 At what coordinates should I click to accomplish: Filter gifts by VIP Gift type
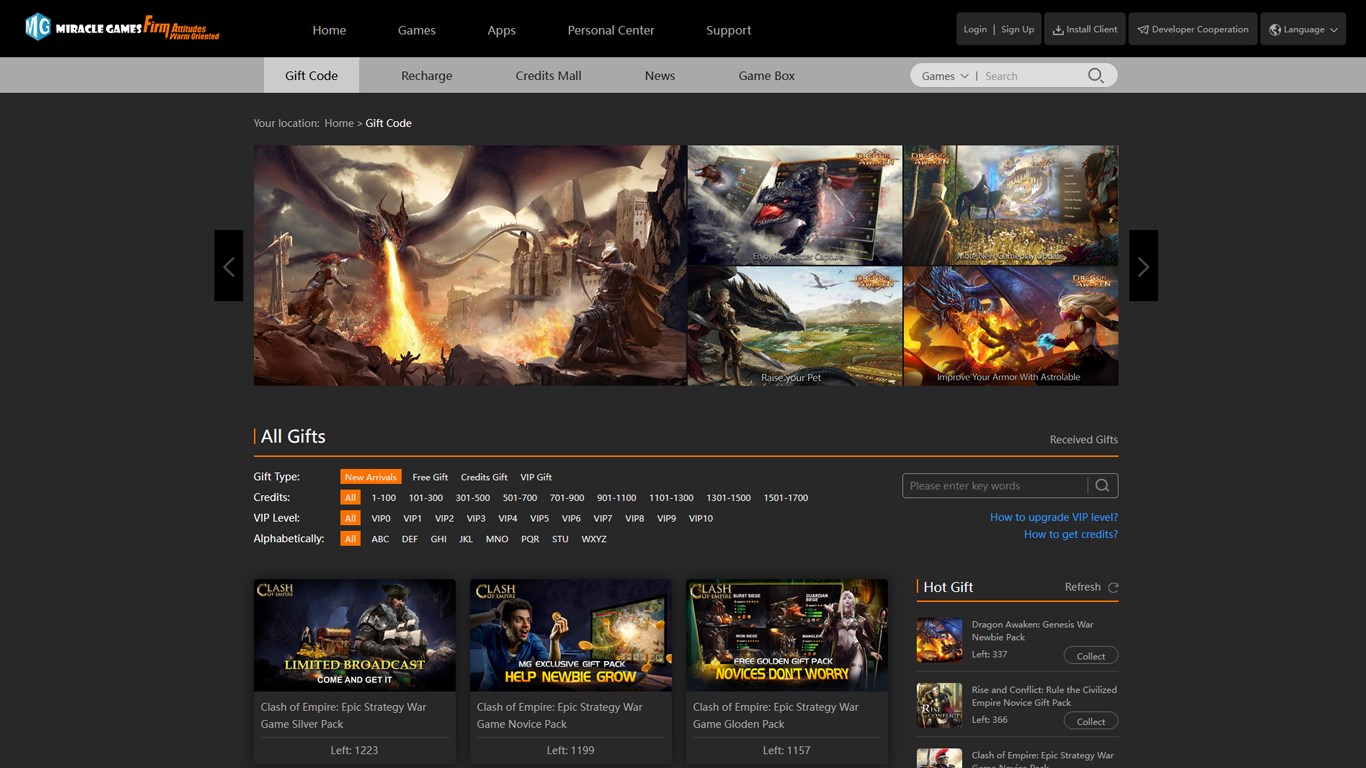(x=536, y=477)
